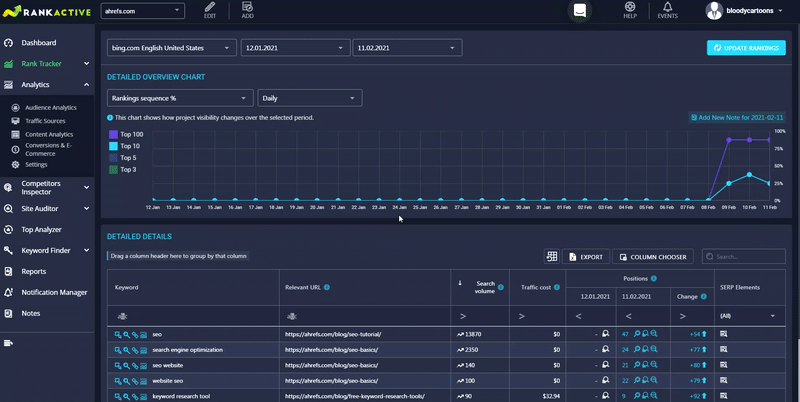Image resolution: width=800 pixels, height=402 pixels.
Task: Open Audience Analytics submenu item
Action: 51,108
